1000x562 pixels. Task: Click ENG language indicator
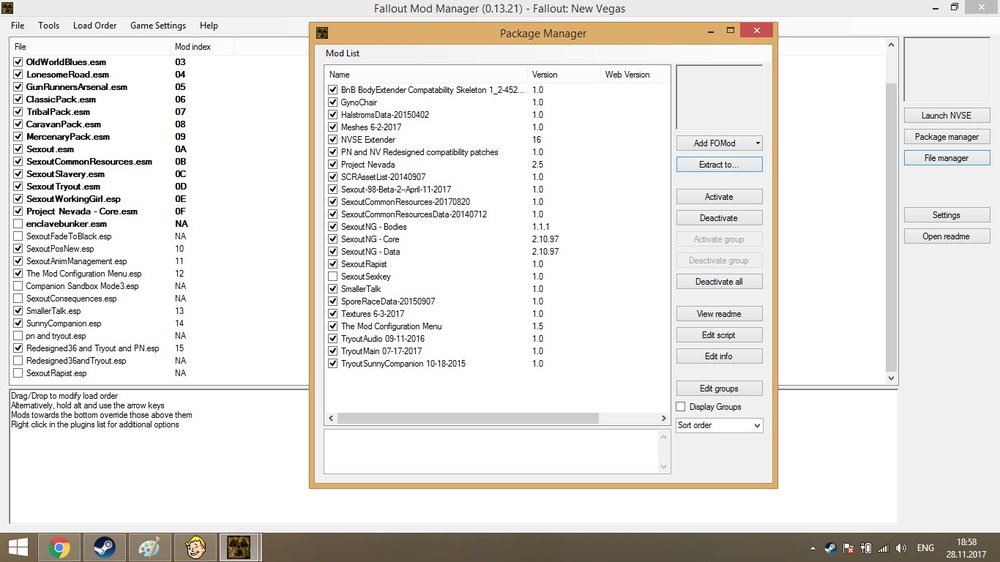coord(925,548)
